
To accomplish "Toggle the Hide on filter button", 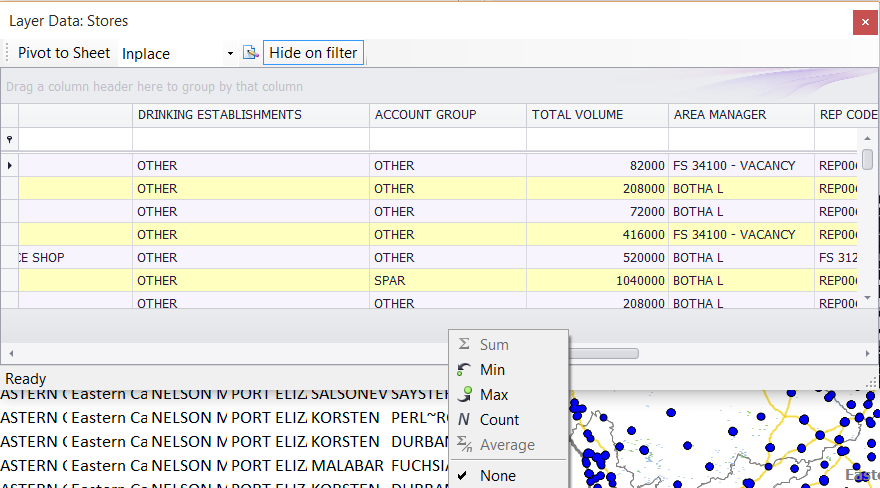I will 313,53.
